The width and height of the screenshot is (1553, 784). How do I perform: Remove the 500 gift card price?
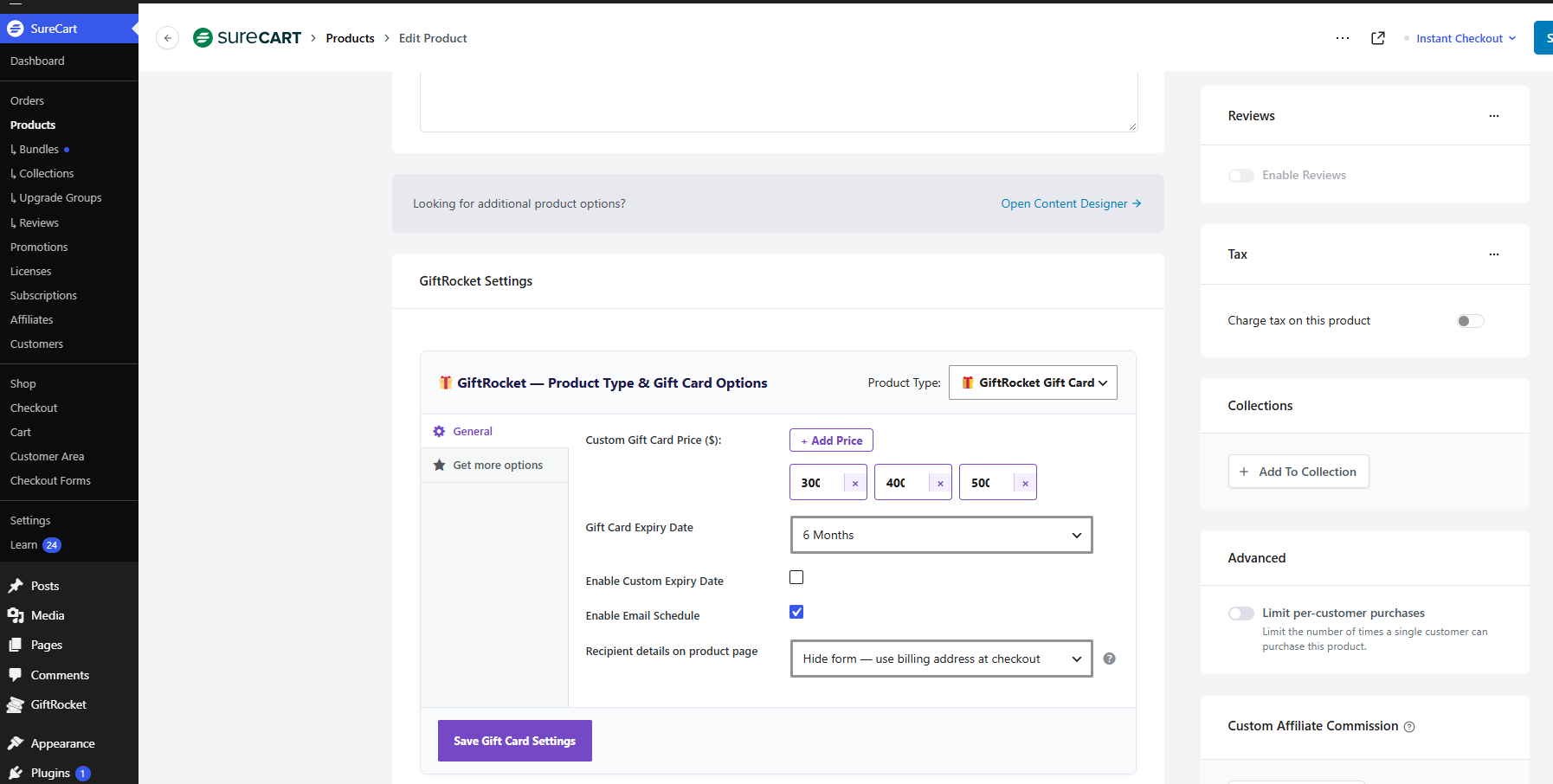[1025, 483]
